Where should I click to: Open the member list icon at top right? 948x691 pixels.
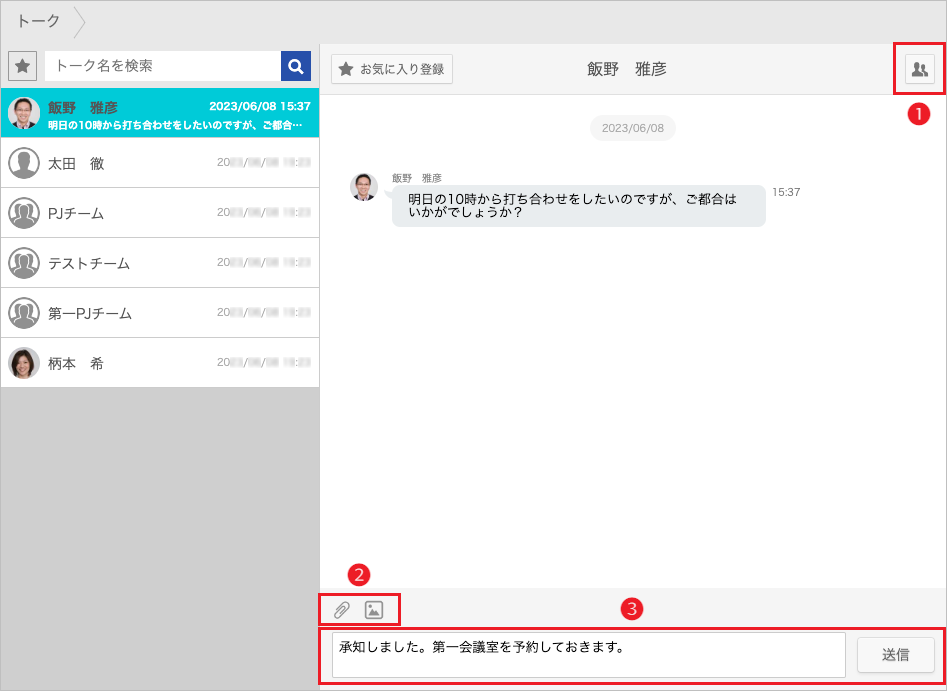tap(919, 68)
